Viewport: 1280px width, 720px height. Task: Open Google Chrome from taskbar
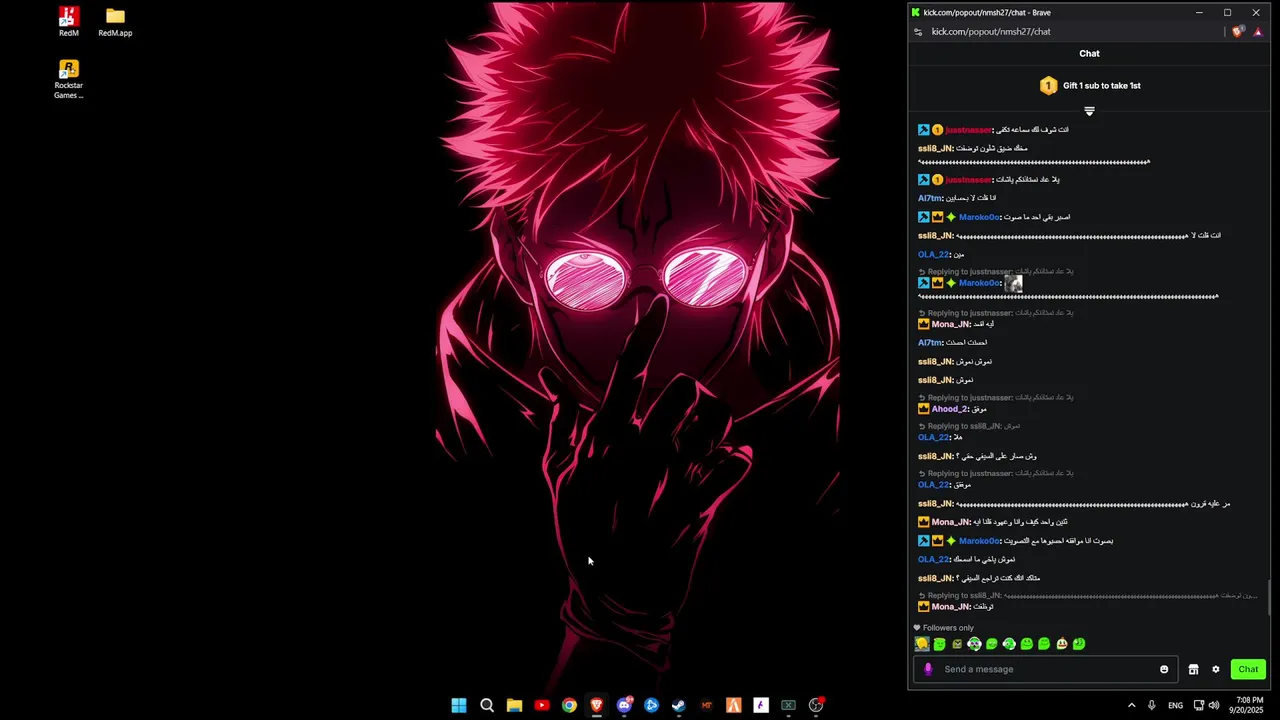click(569, 705)
